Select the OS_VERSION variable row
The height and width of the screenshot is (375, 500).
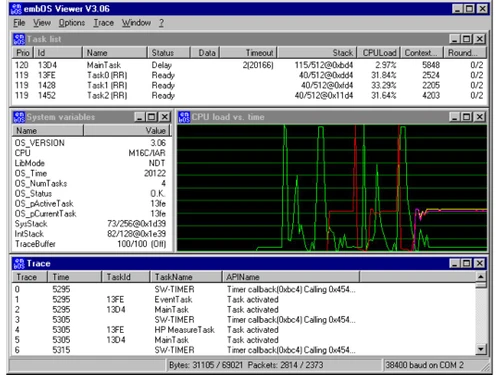(x=91, y=143)
